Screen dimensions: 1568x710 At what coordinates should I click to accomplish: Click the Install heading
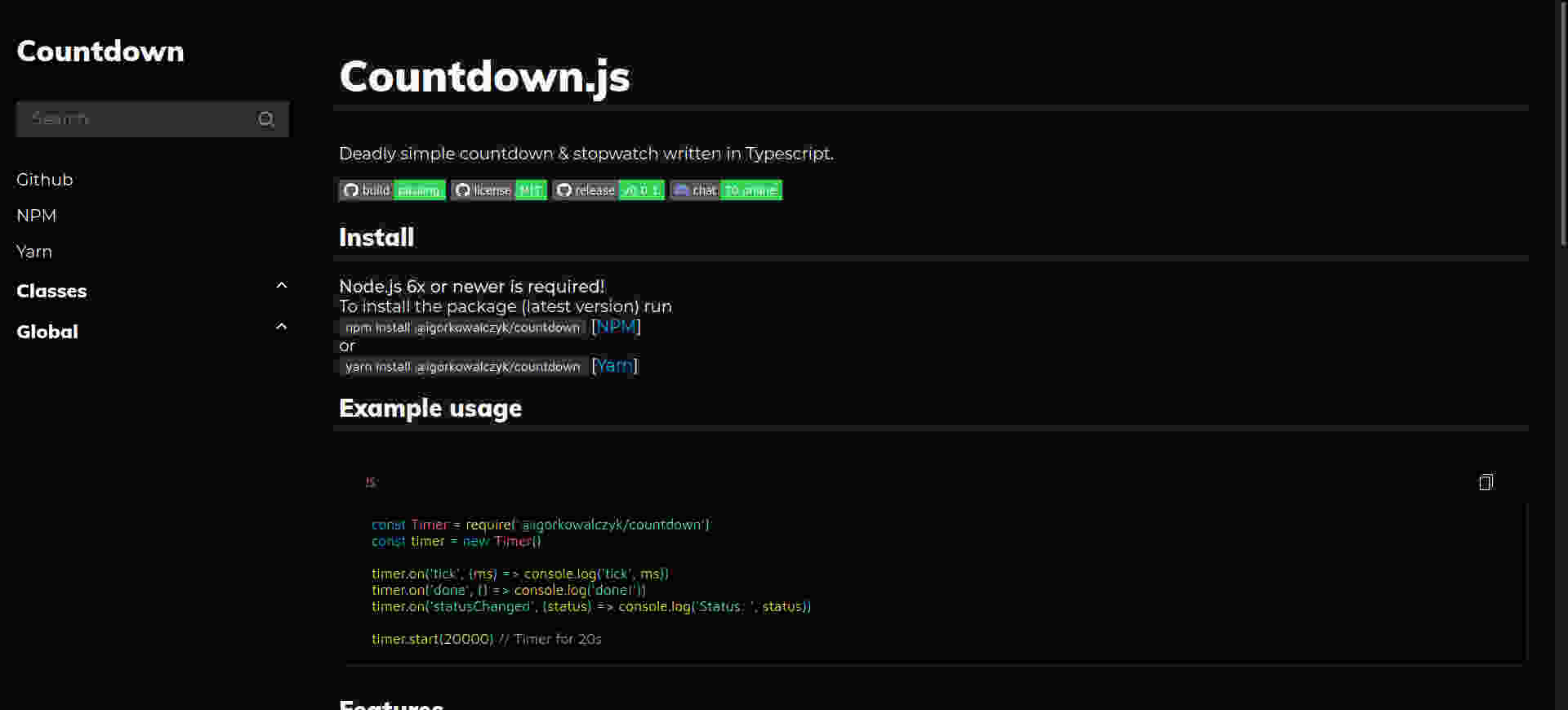point(376,238)
